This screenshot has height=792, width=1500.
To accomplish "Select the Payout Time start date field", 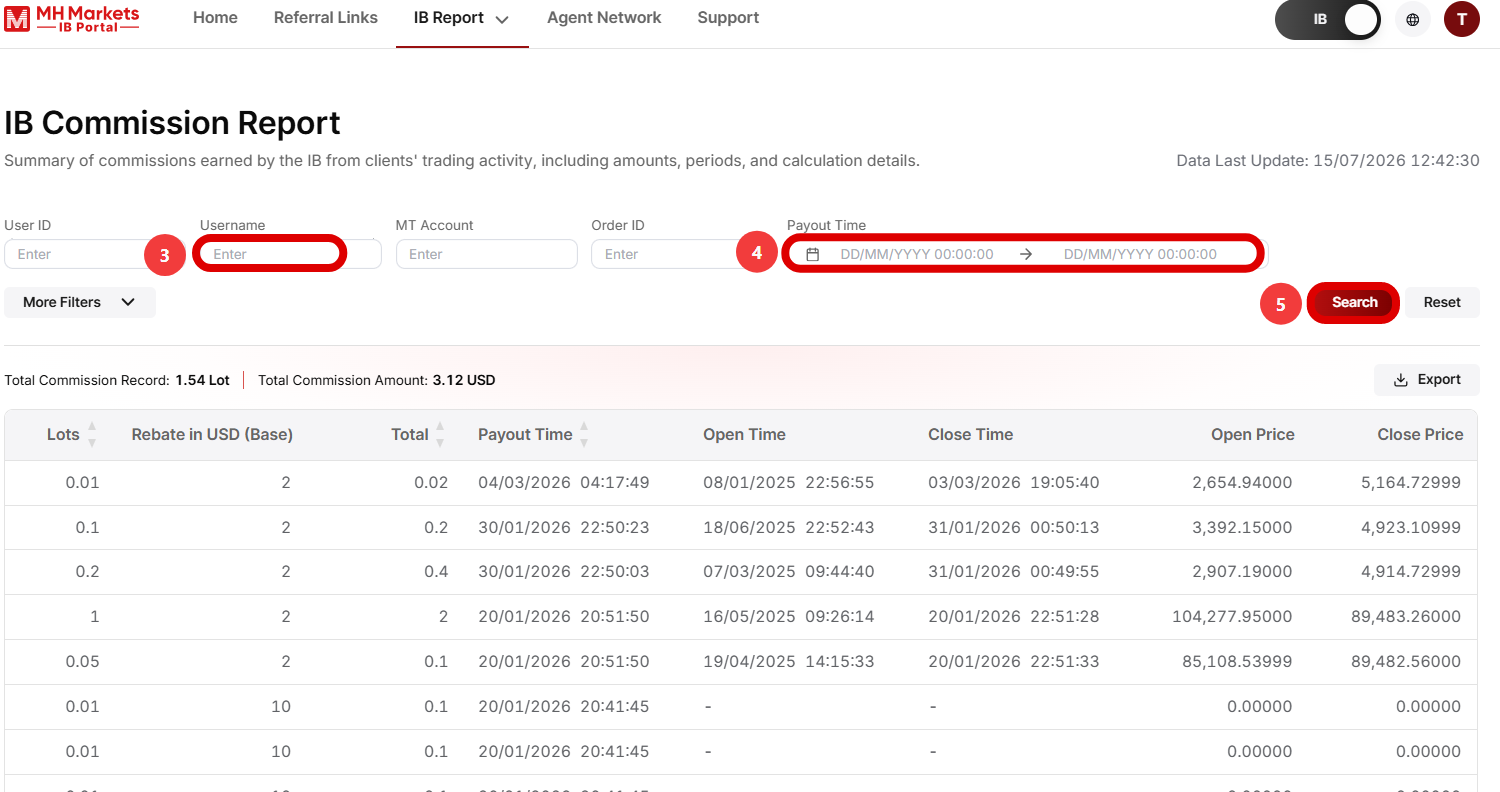I will 917,254.
